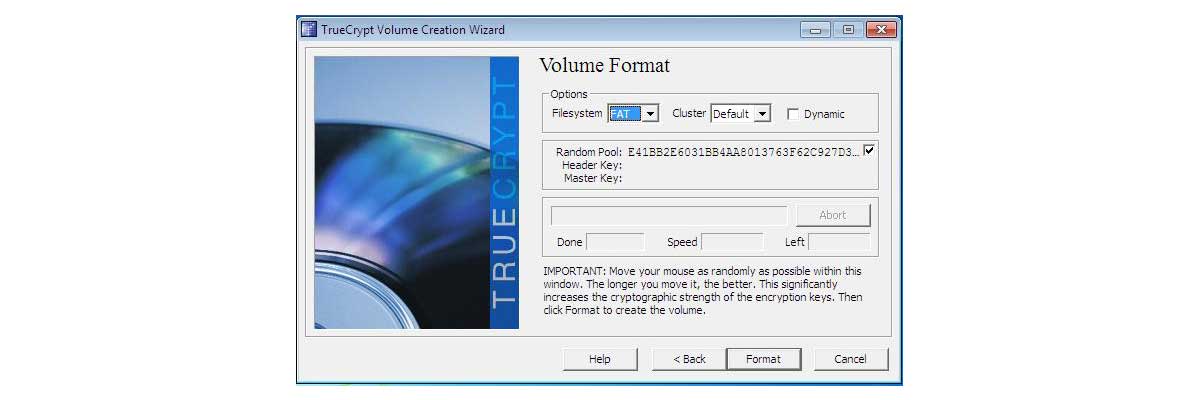
Task: Click the Master Key label
Action: [x=593, y=178]
